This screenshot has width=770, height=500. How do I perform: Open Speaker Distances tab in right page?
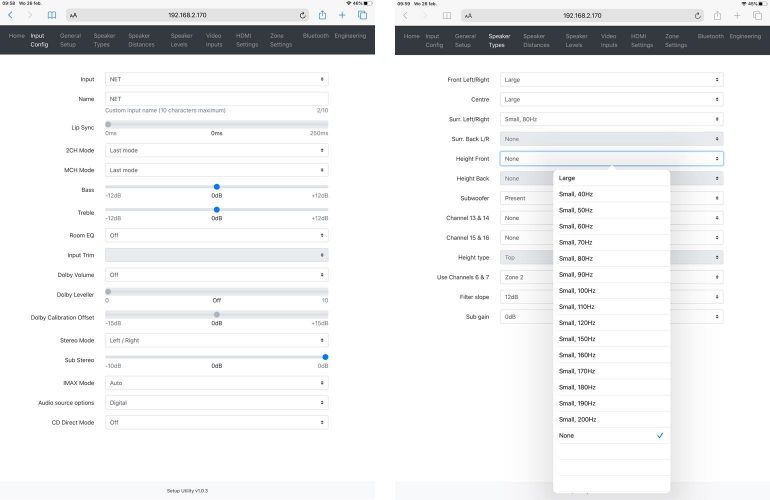pyautogui.click(x=536, y=40)
